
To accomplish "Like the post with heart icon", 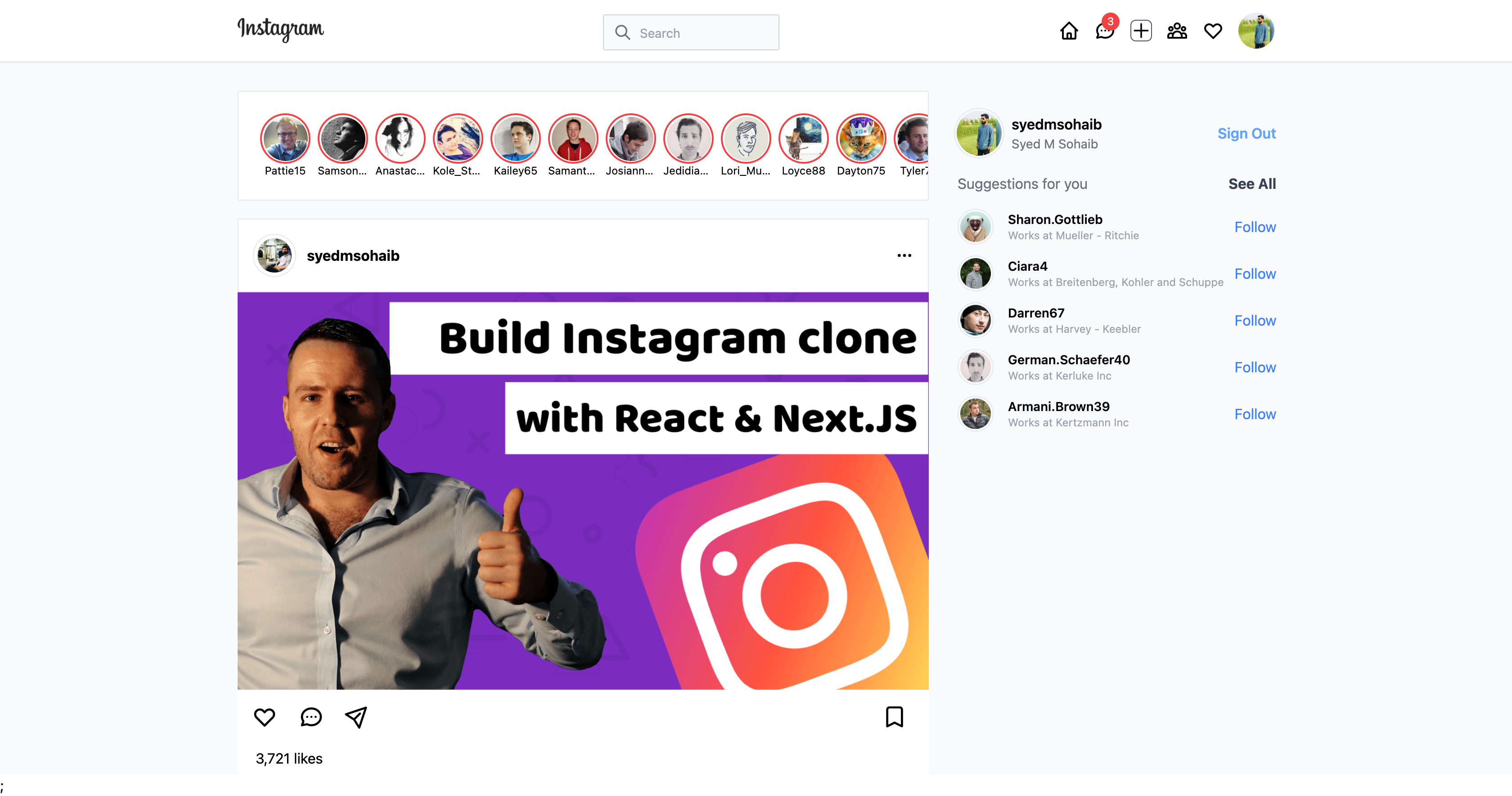I will click(x=264, y=717).
